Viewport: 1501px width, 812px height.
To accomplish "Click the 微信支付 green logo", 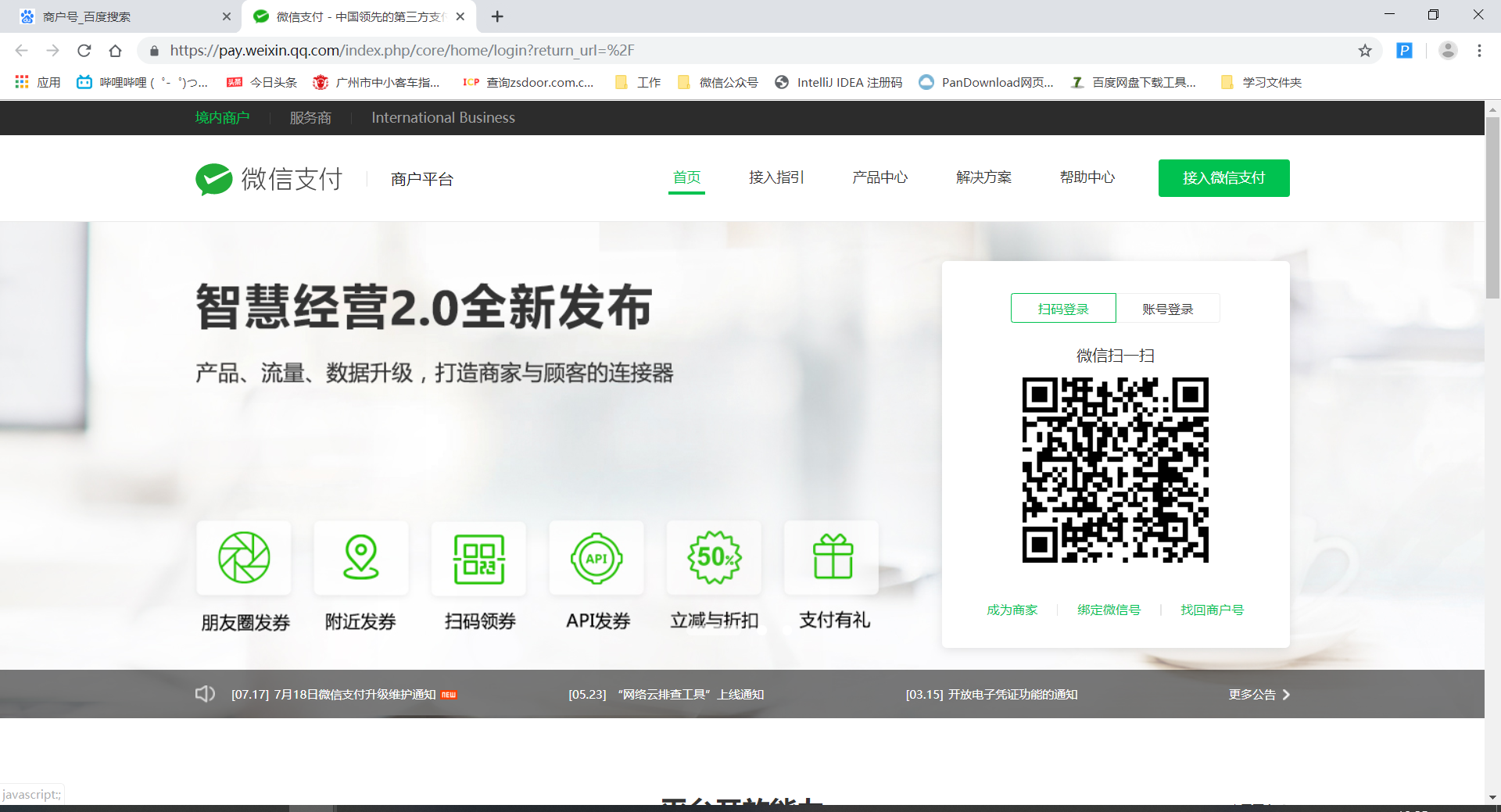I will [x=214, y=179].
